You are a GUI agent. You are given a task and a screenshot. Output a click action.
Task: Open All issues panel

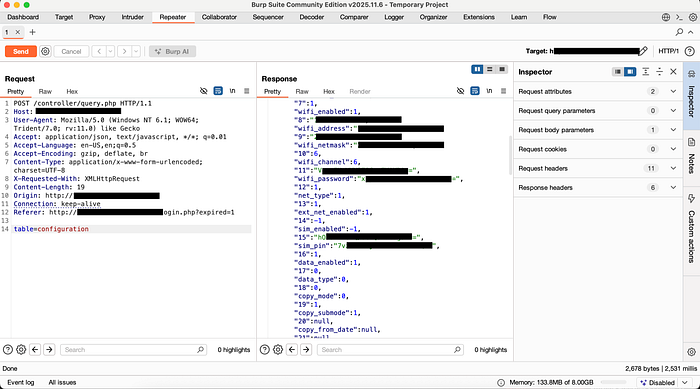(x=62, y=382)
